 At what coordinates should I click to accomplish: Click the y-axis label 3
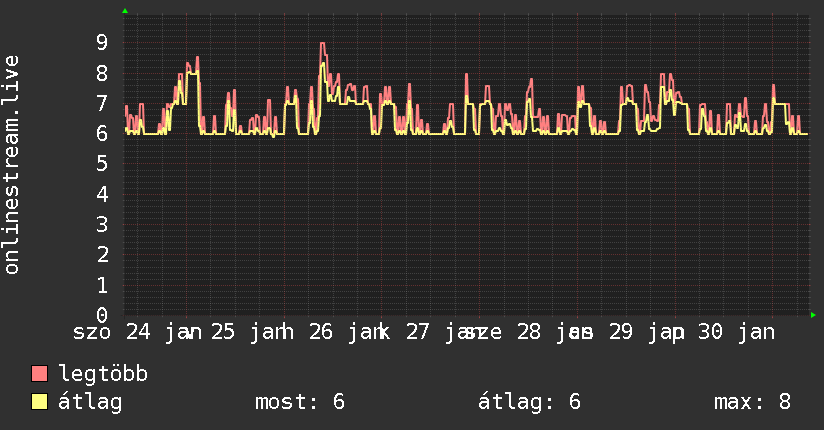tap(102, 224)
